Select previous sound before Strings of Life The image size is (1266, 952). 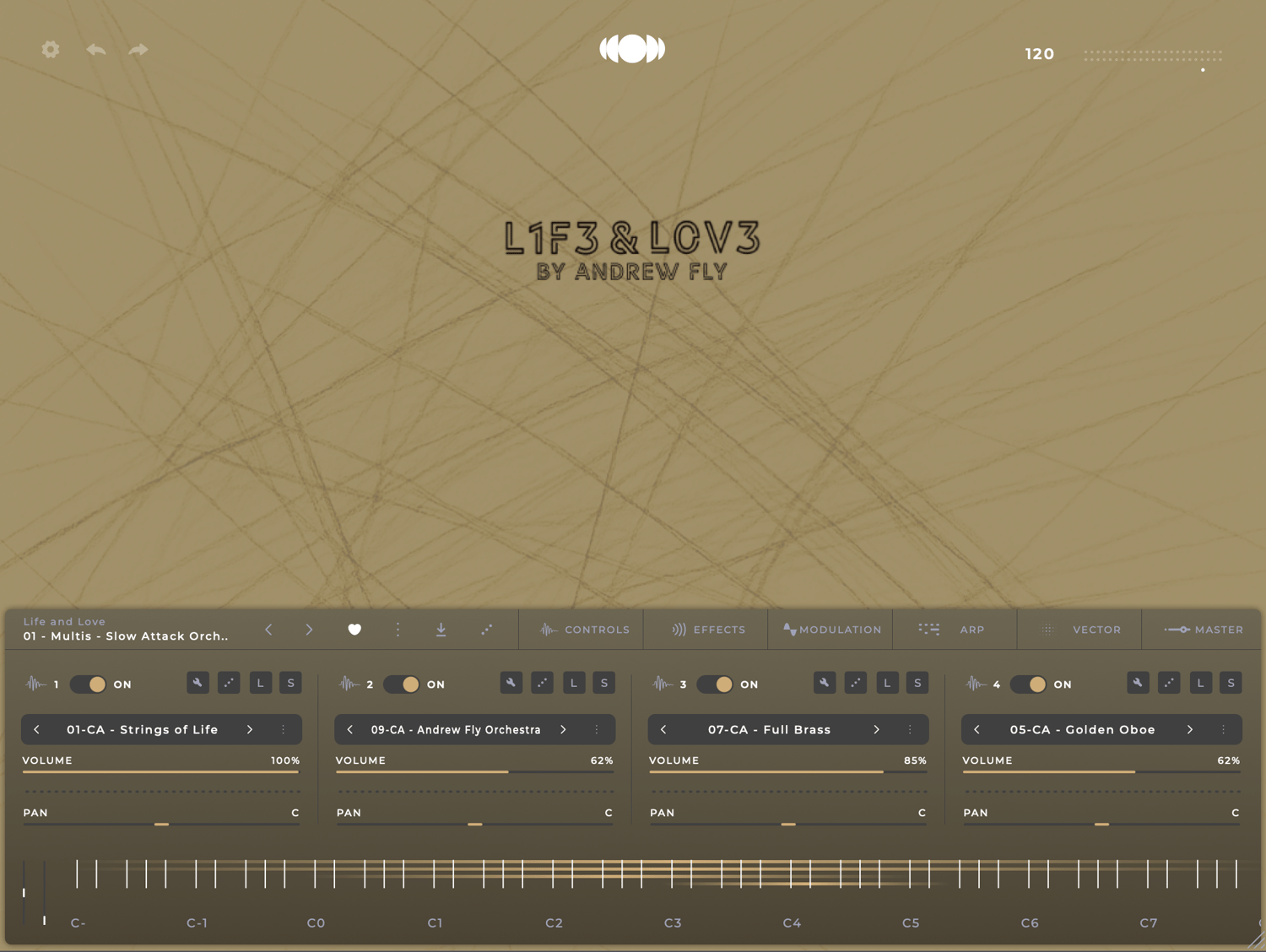36,729
